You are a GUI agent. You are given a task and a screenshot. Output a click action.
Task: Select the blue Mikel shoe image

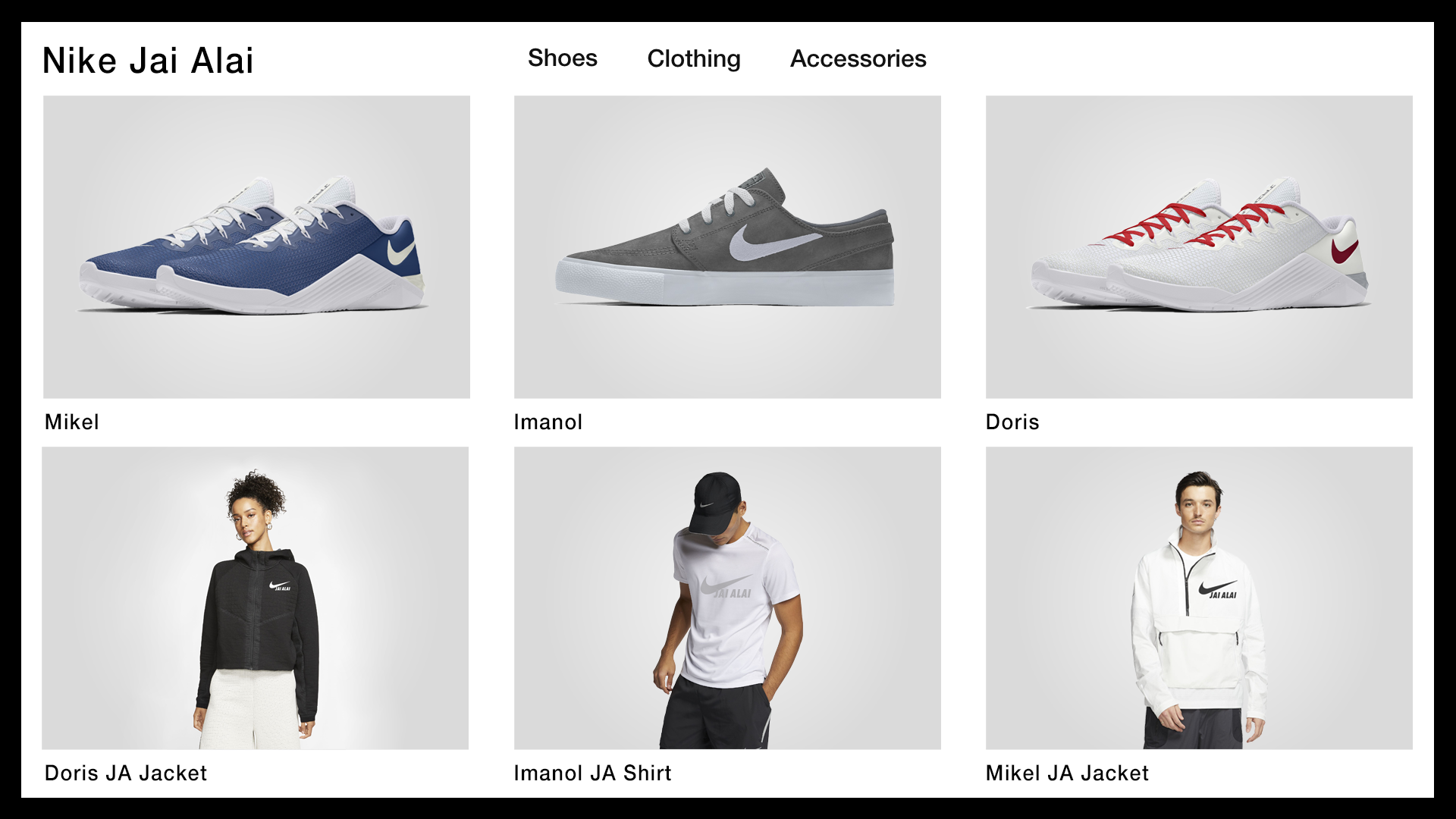[256, 246]
